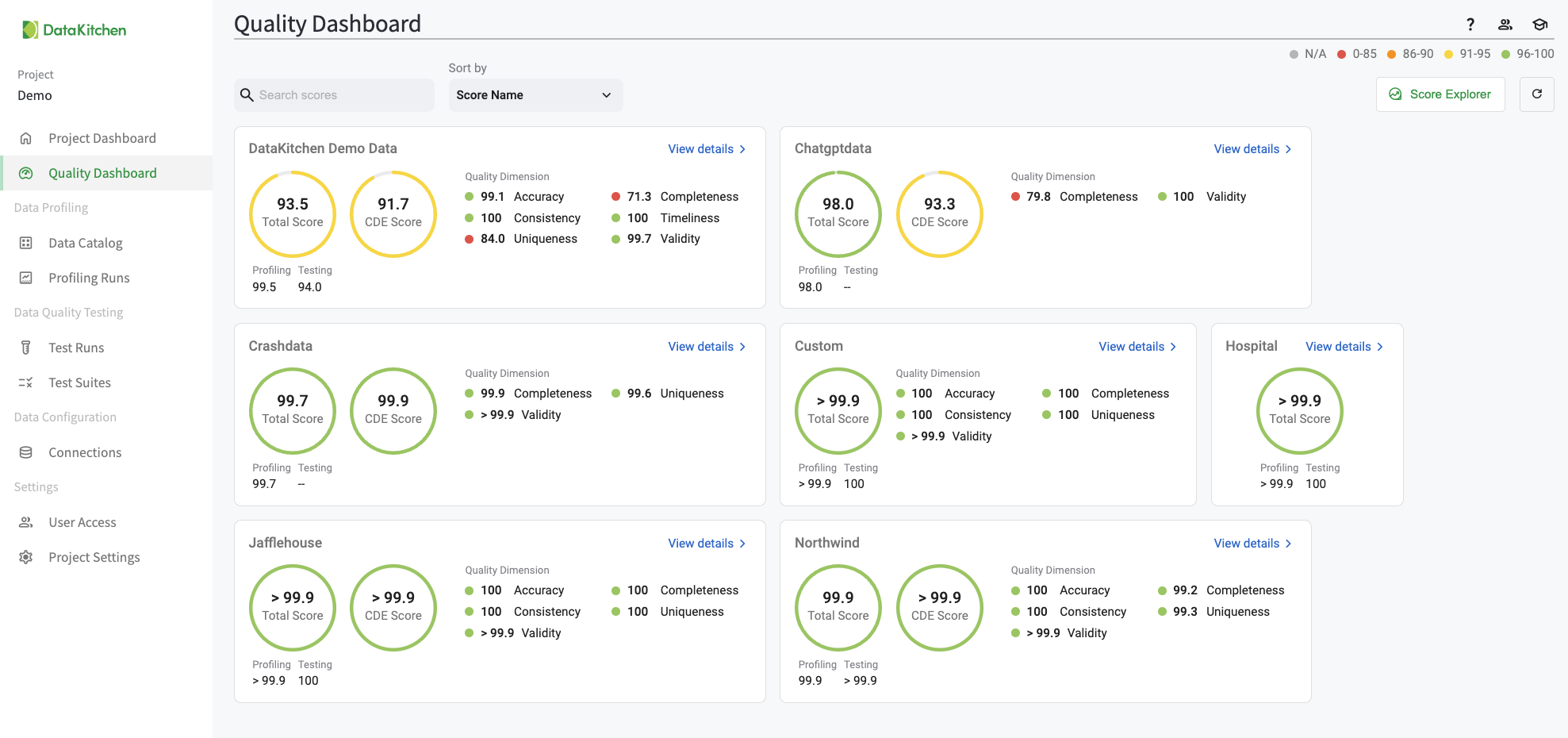The image size is (1568, 738).
Task: Click the DataKitchen logo
Action: coord(75,30)
